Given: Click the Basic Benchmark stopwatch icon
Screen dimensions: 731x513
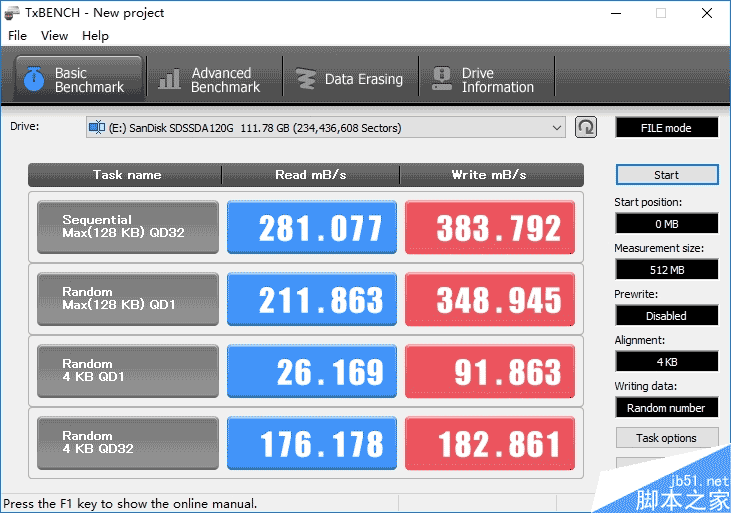Looking at the screenshot, I should [34, 79].
